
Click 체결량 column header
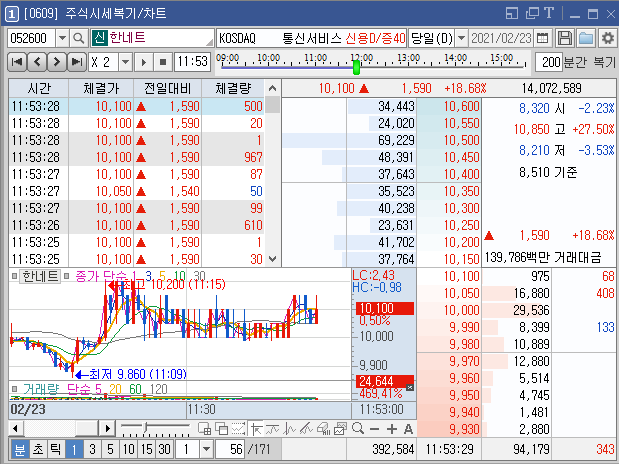(233, 88)
